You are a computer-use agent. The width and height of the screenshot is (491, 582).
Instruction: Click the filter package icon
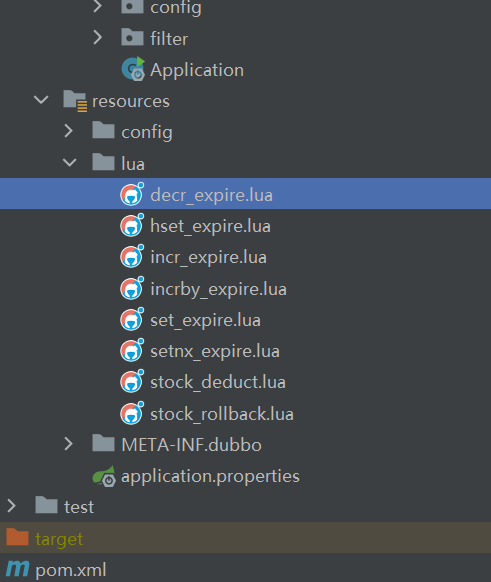coord(132,37)
